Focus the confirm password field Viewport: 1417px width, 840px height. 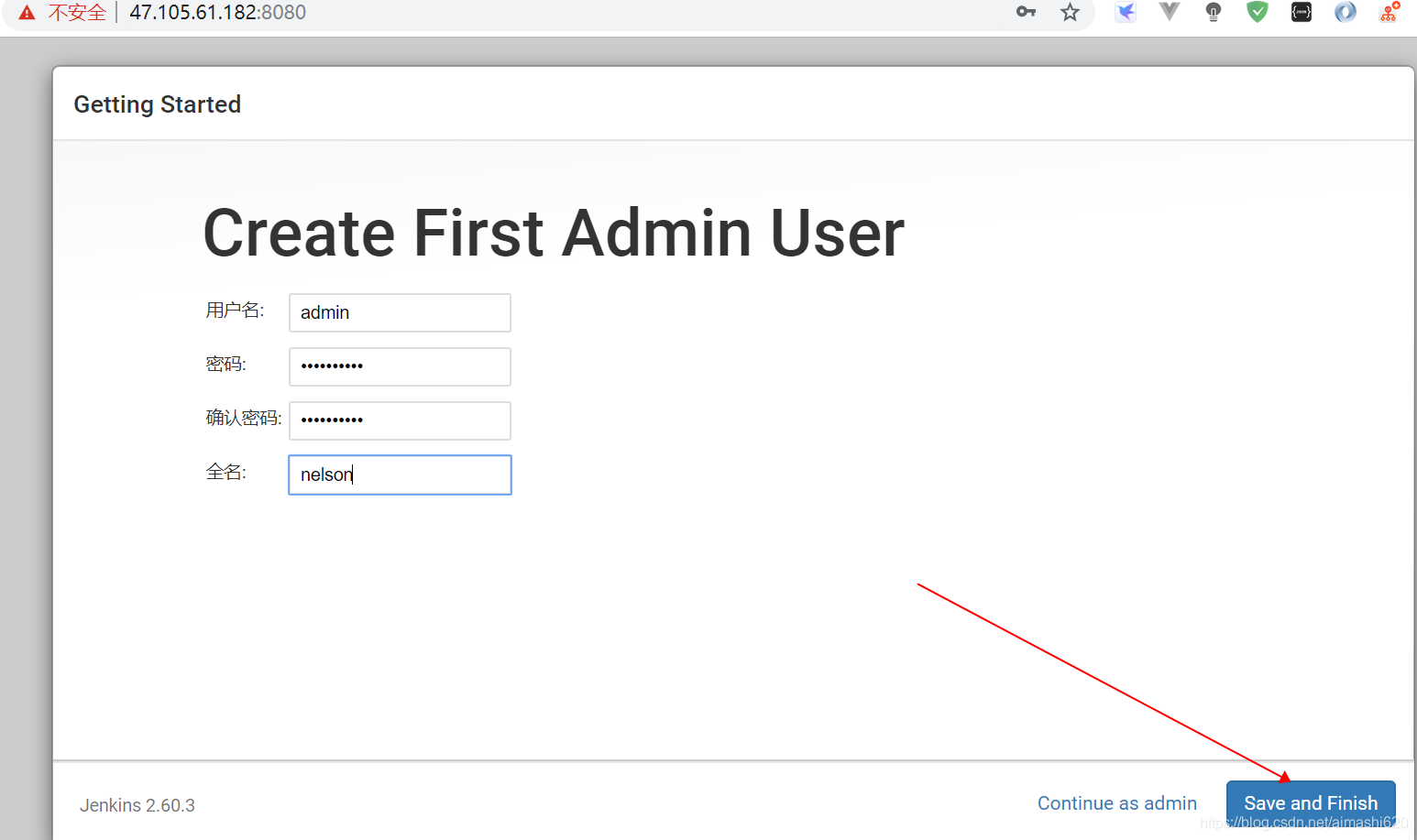(x=400, y=420)
